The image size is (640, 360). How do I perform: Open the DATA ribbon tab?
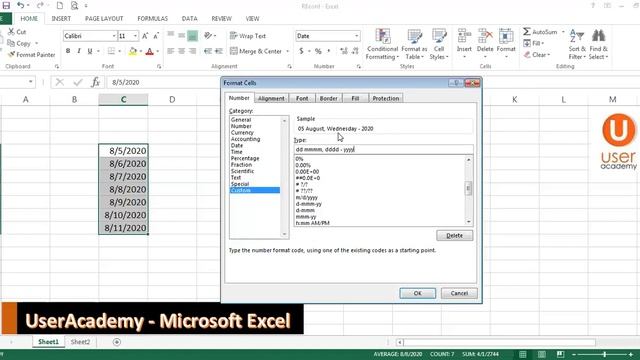(189, 19)
